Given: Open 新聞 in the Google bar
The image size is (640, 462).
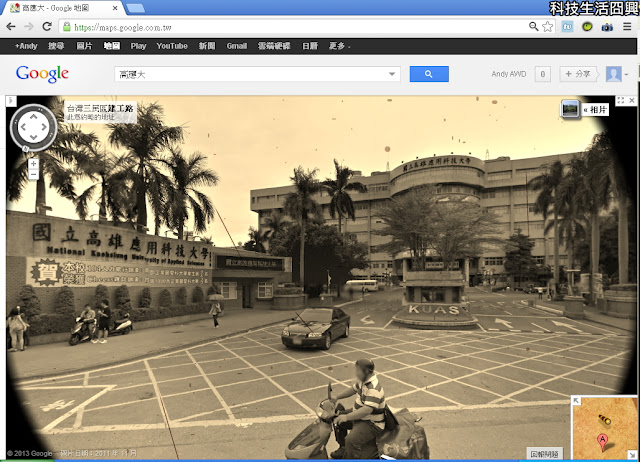Looking at the screenshot, I should [207, 46].
